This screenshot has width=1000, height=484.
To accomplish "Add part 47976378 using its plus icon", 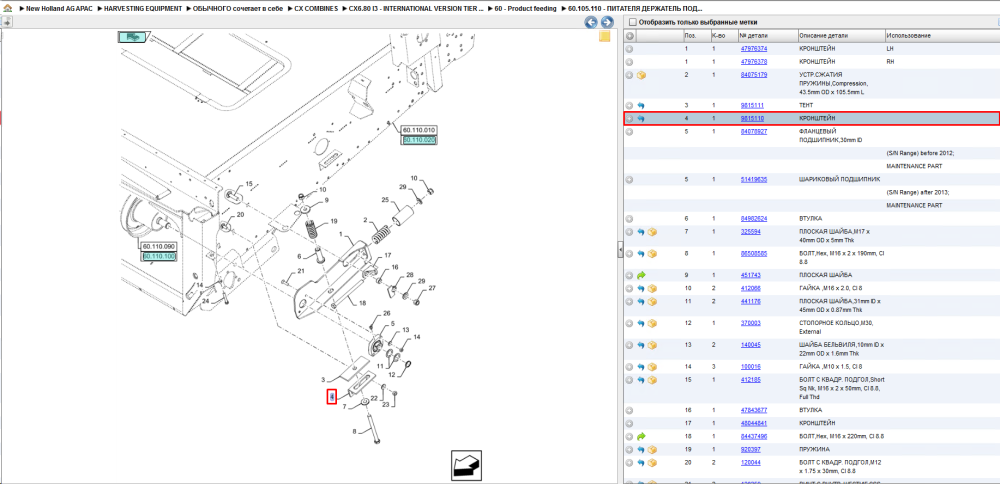I will click(x=629, y=62).
